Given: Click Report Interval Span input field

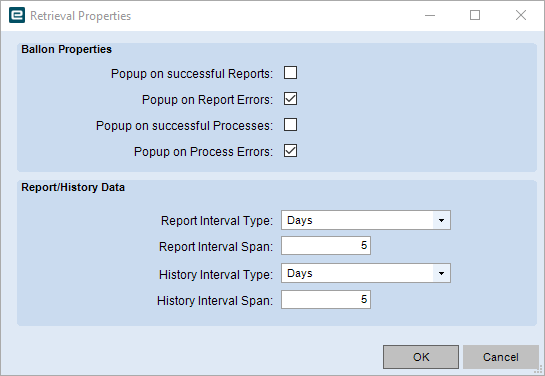Looking at the screenshot, I should pos(326,246).
